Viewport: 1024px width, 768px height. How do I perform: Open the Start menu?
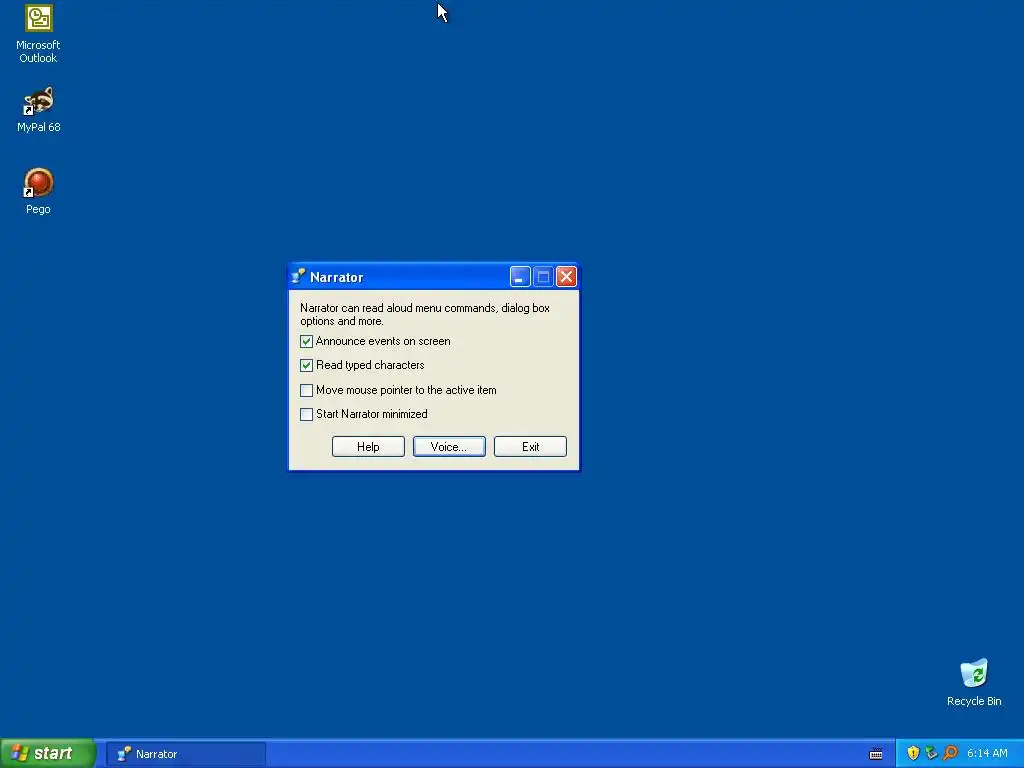[x=48, y=754]
